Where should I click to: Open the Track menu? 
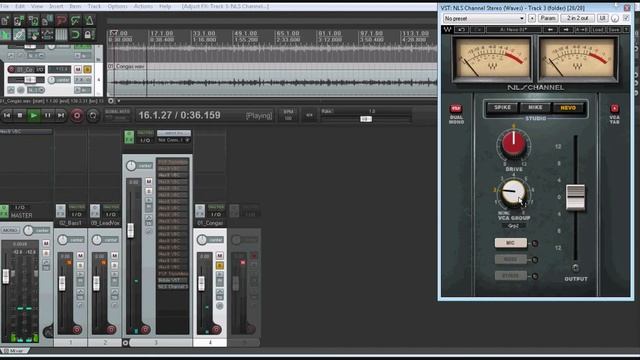click(x=94, y=6)
